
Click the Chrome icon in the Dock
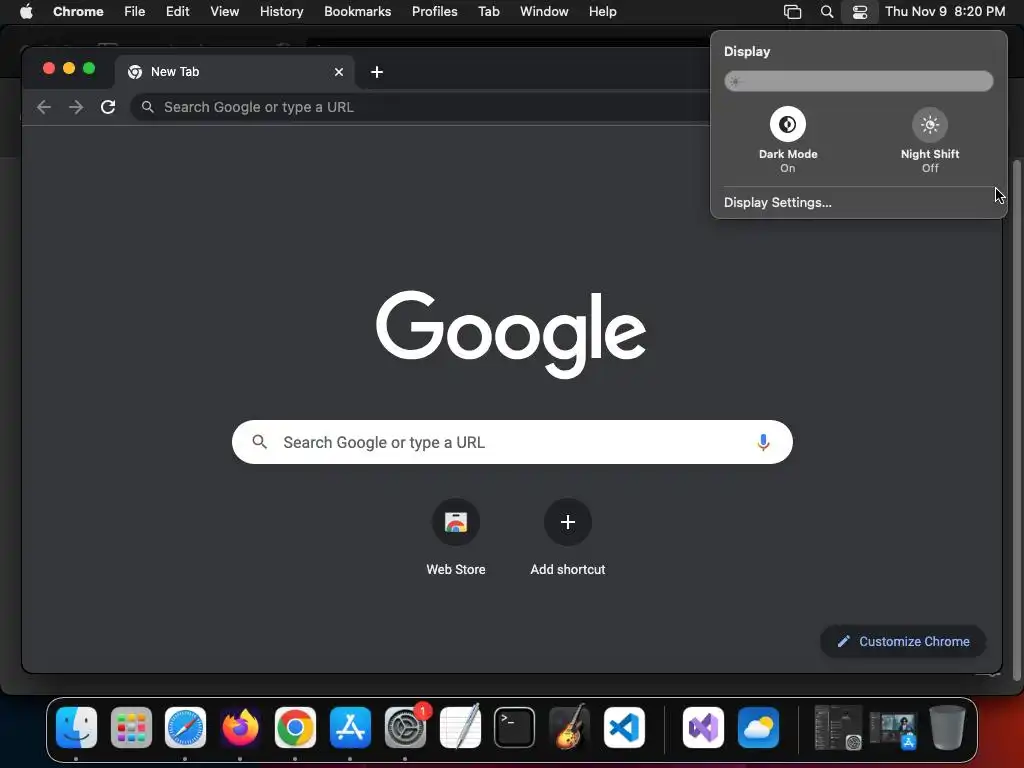point(295,728)
